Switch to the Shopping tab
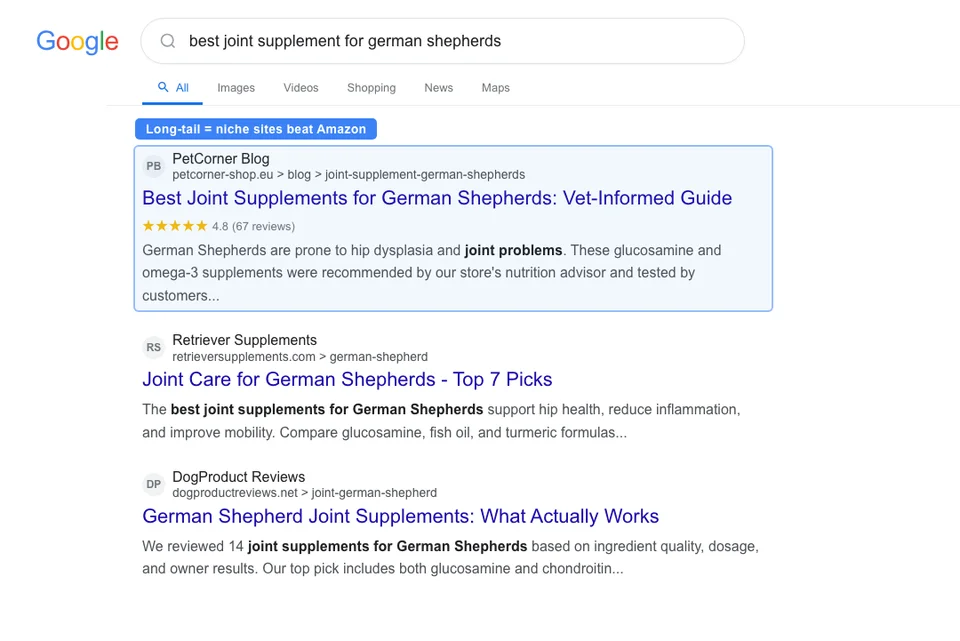The width and height of the screenshot is (960, 641). pyautogui.click(x=371, y=88)
